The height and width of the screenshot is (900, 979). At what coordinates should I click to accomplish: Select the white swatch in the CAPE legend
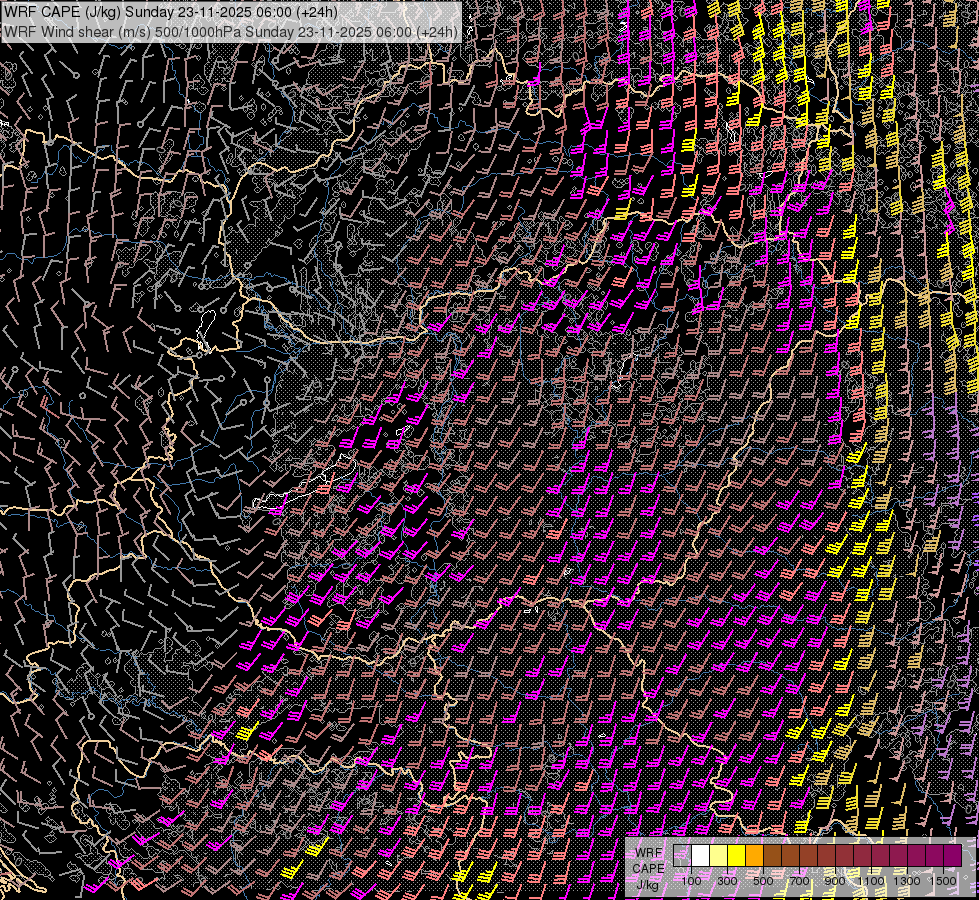(701, 856)
